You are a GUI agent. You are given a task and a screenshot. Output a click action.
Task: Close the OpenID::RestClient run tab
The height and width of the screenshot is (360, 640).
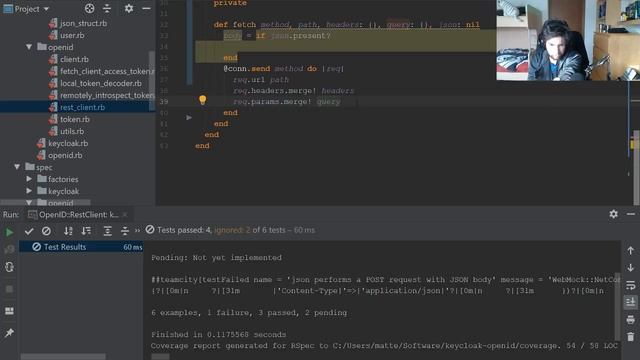click(x=125, y=214)
